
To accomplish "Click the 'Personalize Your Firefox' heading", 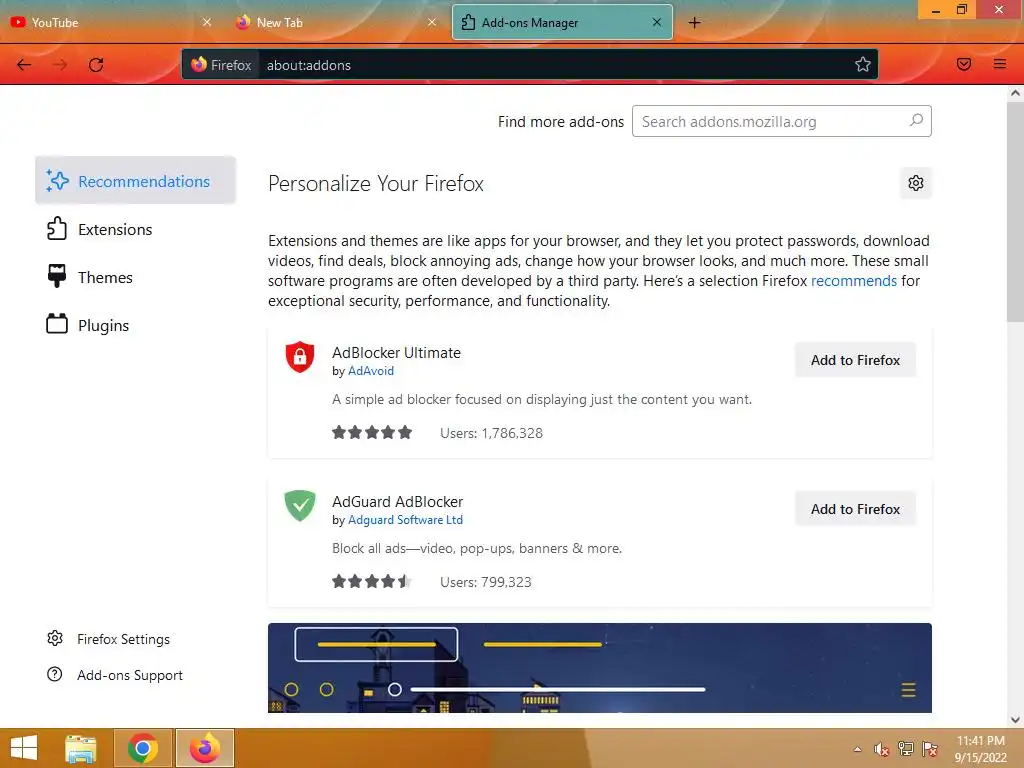I will (376, 184).
